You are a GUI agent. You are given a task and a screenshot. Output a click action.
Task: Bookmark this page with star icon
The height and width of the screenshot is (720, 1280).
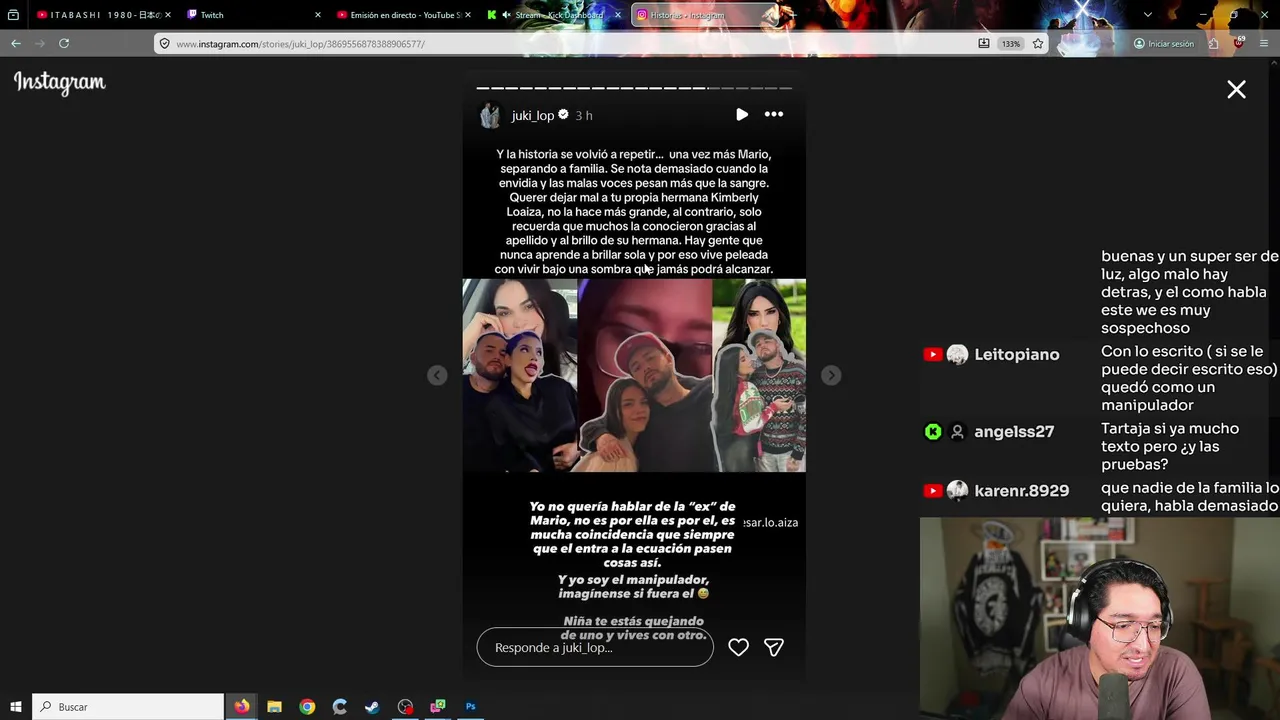pos(1038,44)
